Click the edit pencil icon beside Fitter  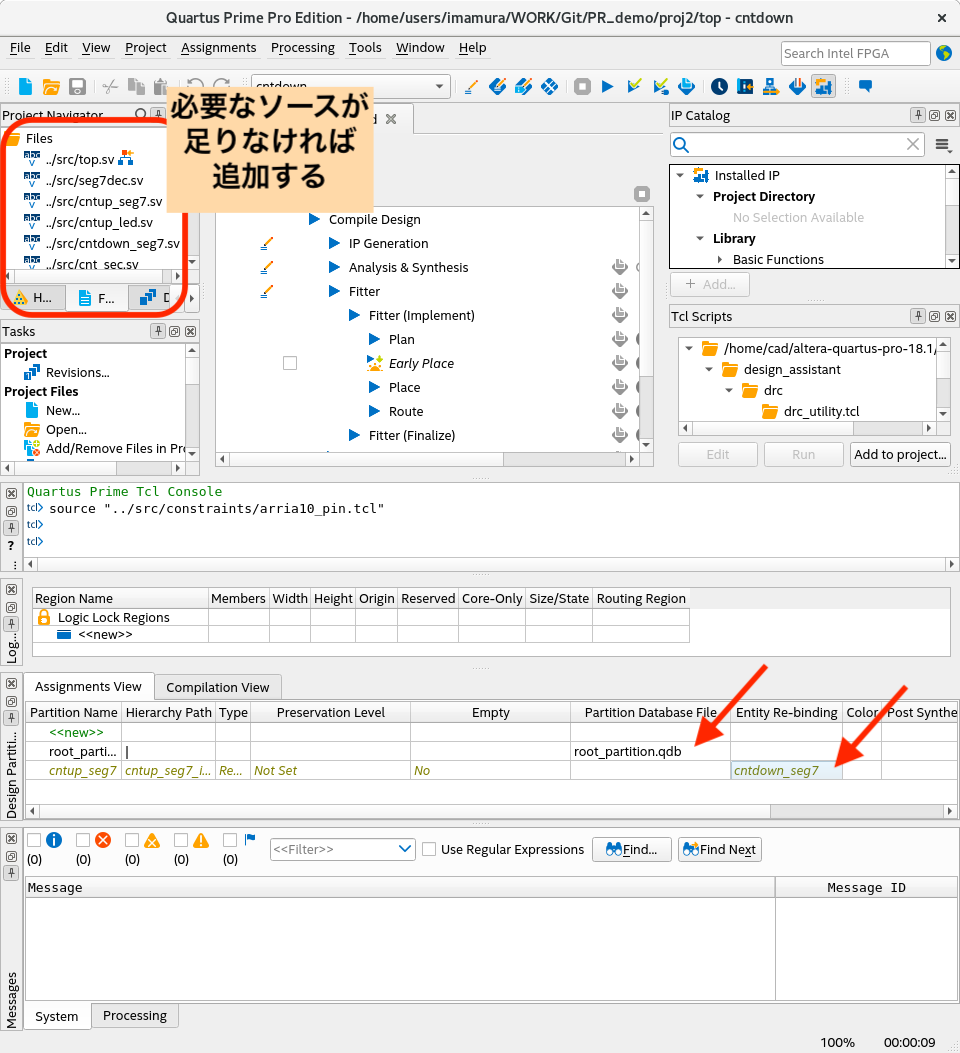tap(267, 291)
